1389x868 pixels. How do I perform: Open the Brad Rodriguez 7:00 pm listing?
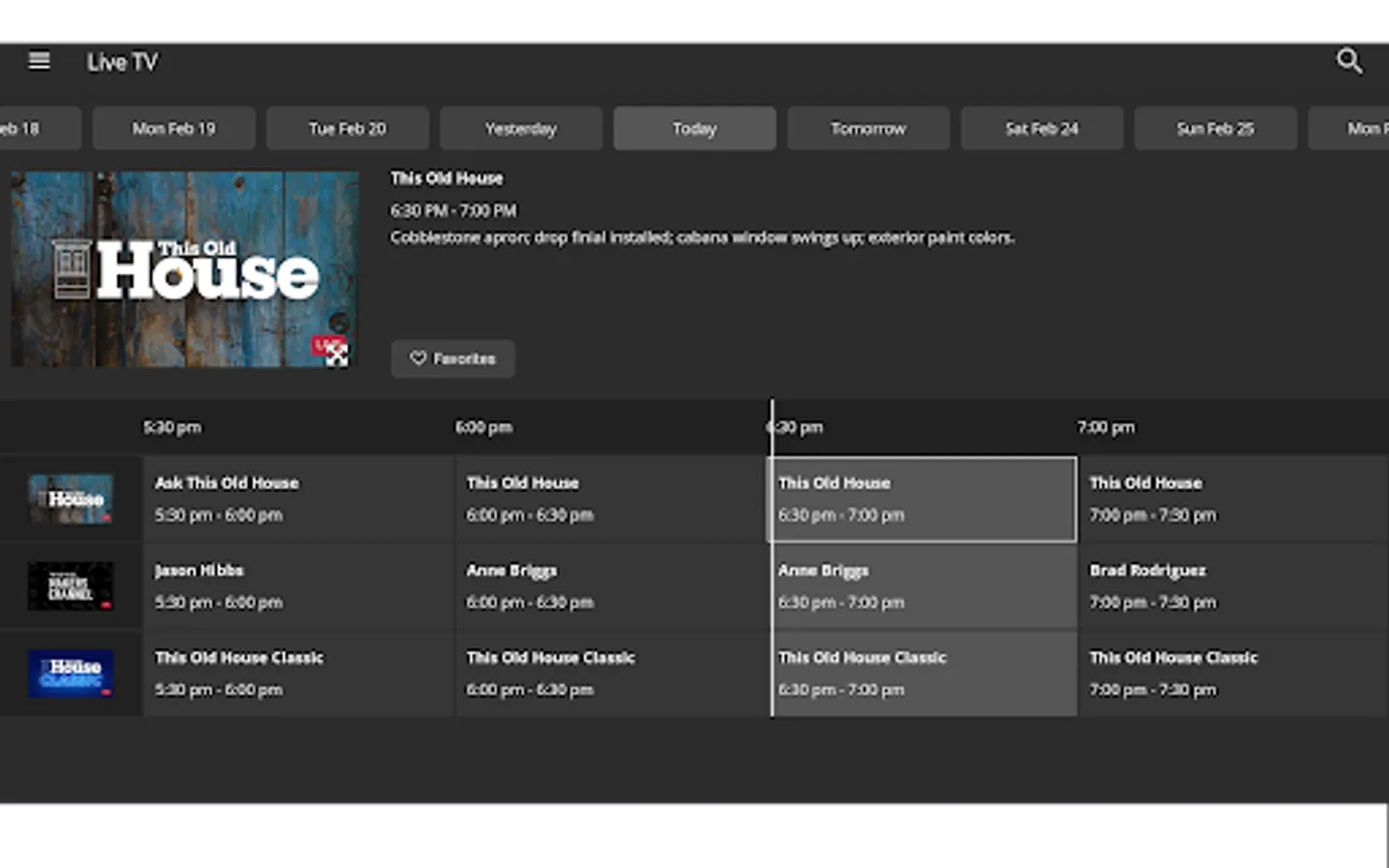click(x=1225, y=586)
